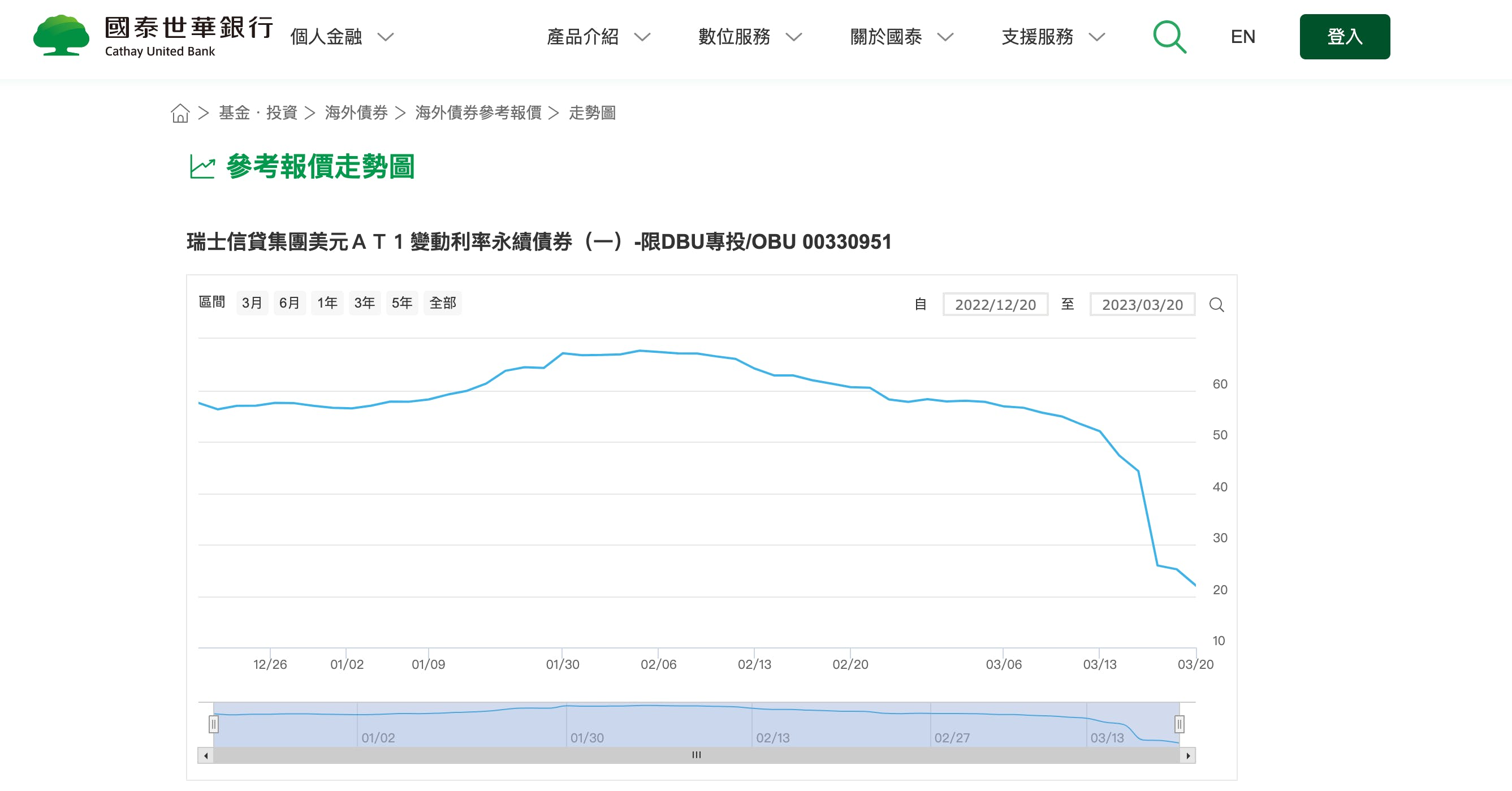Click the 02/27 label in navigator

(x=952, y=738)
